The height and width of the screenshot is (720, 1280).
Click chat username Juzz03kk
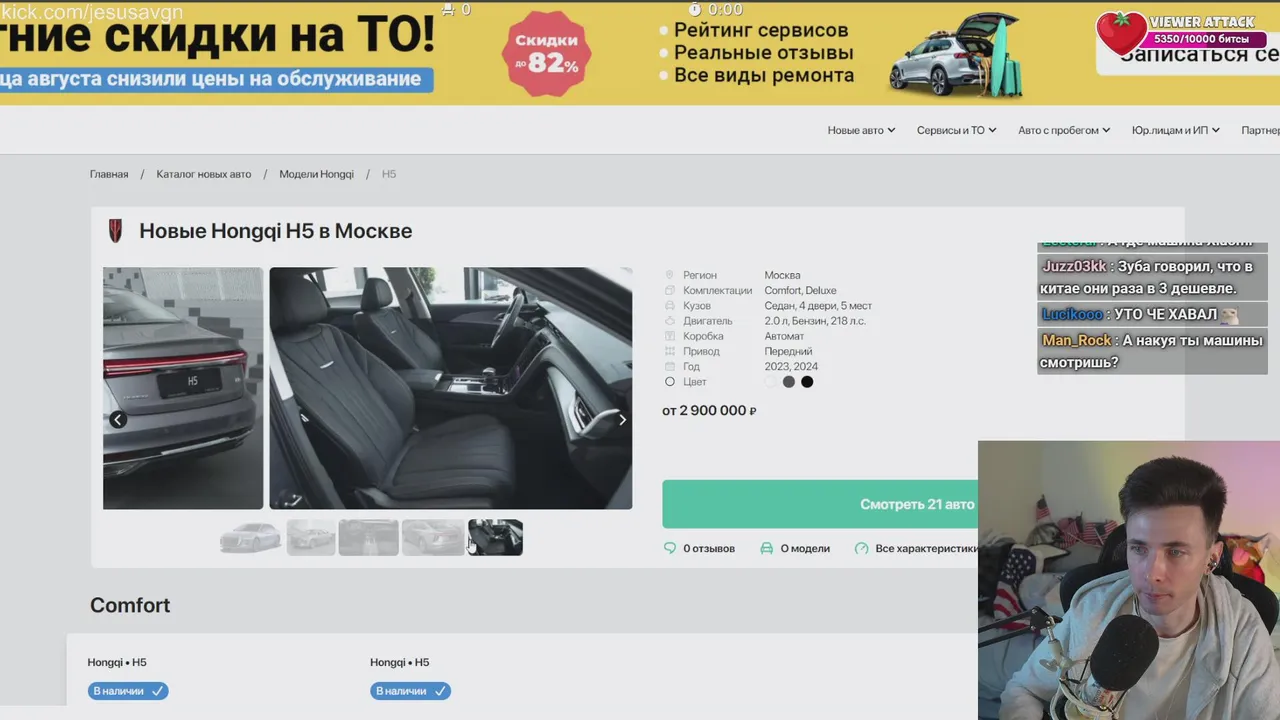tap(1074, 266)
